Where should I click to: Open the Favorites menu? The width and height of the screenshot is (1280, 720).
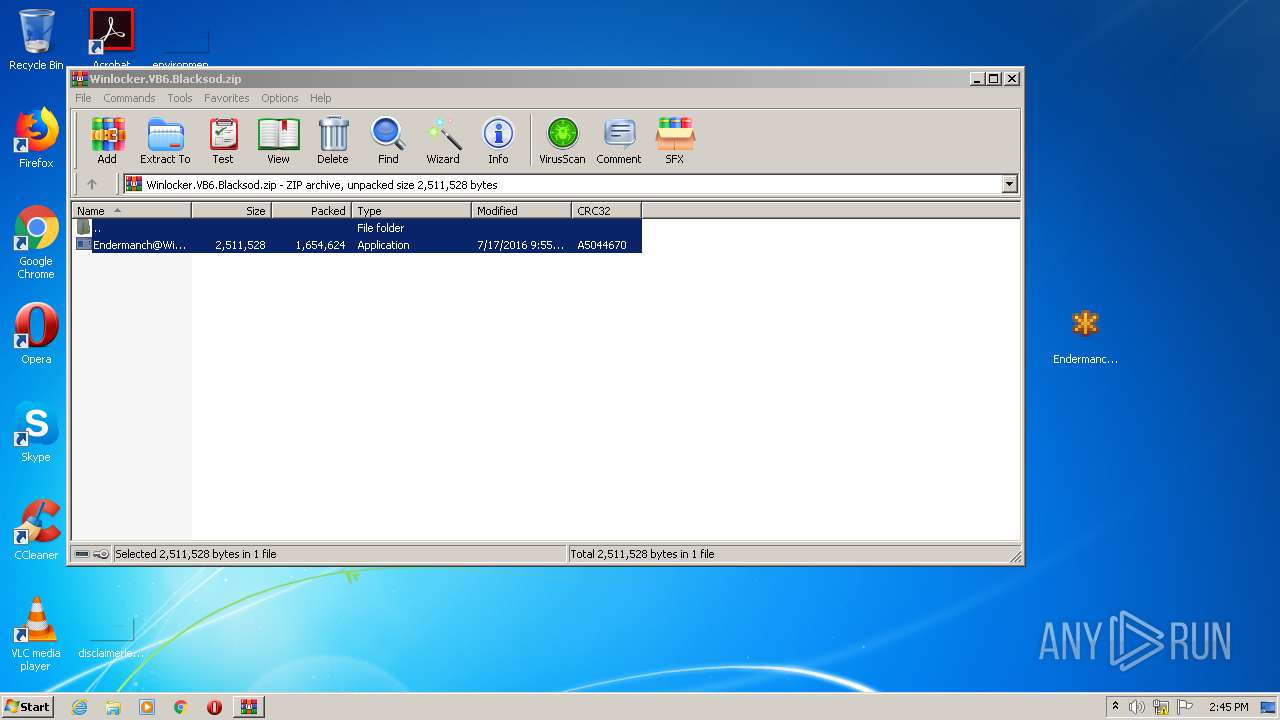(227, 98)
